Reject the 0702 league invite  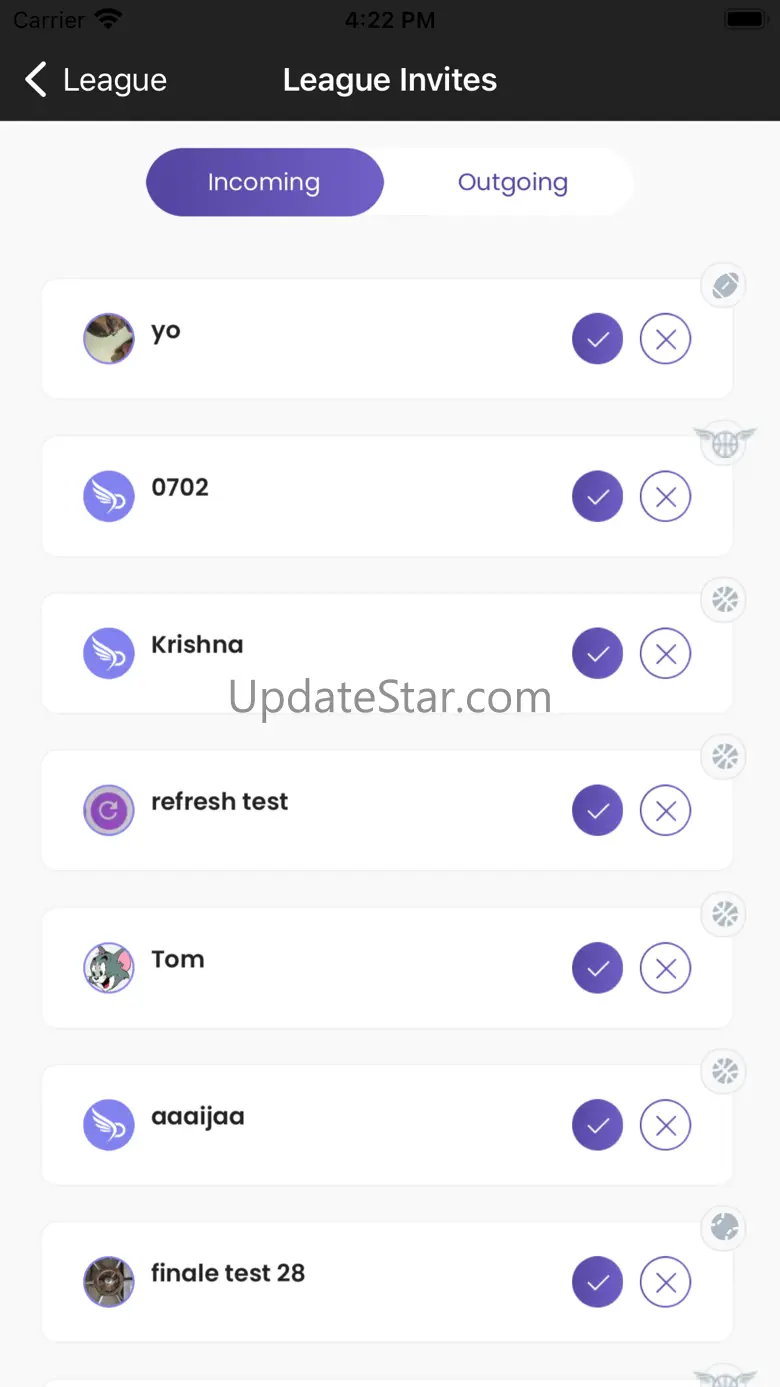665,496
